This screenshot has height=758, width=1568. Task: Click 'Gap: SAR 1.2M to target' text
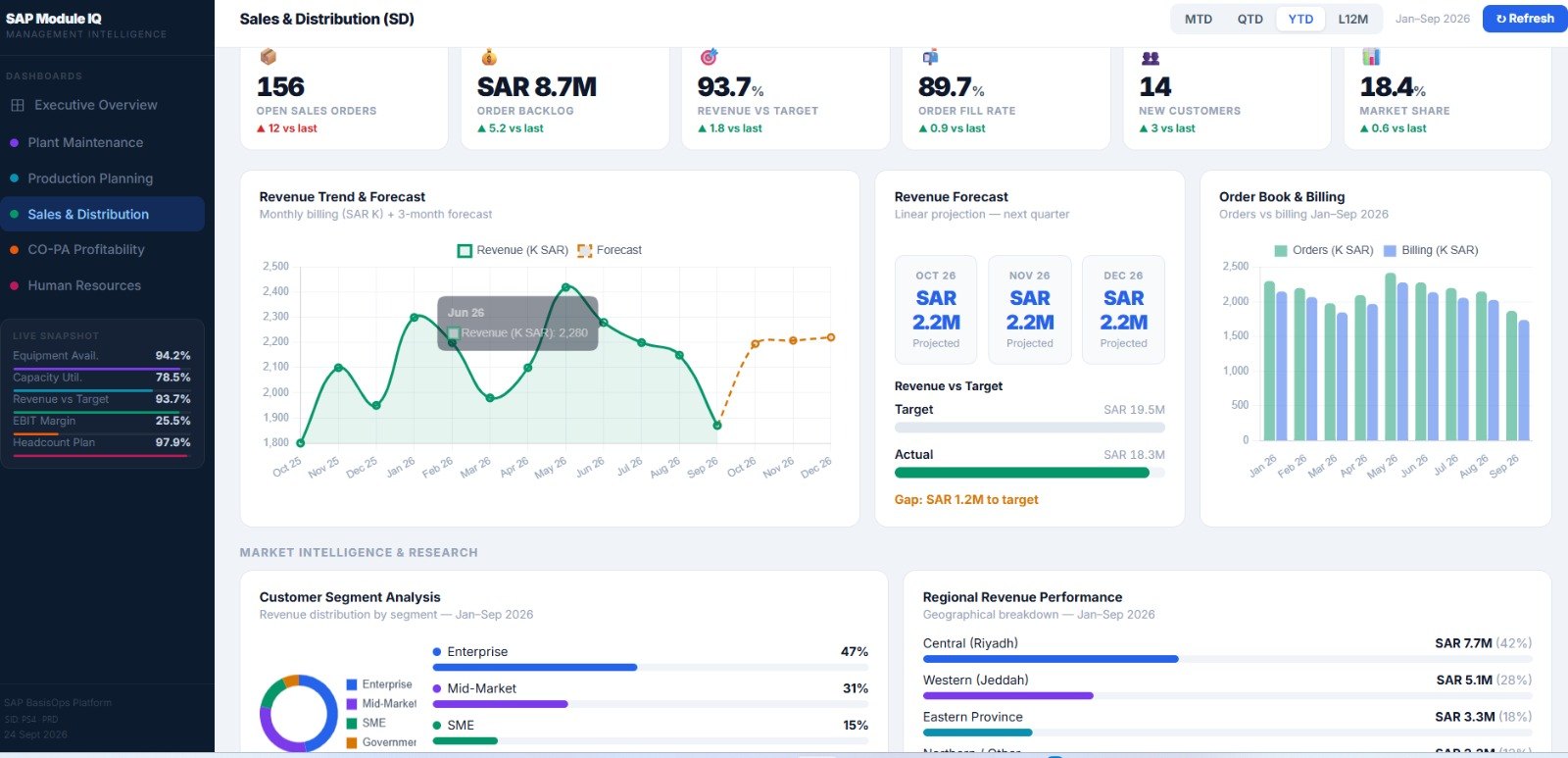coord(966,500)
